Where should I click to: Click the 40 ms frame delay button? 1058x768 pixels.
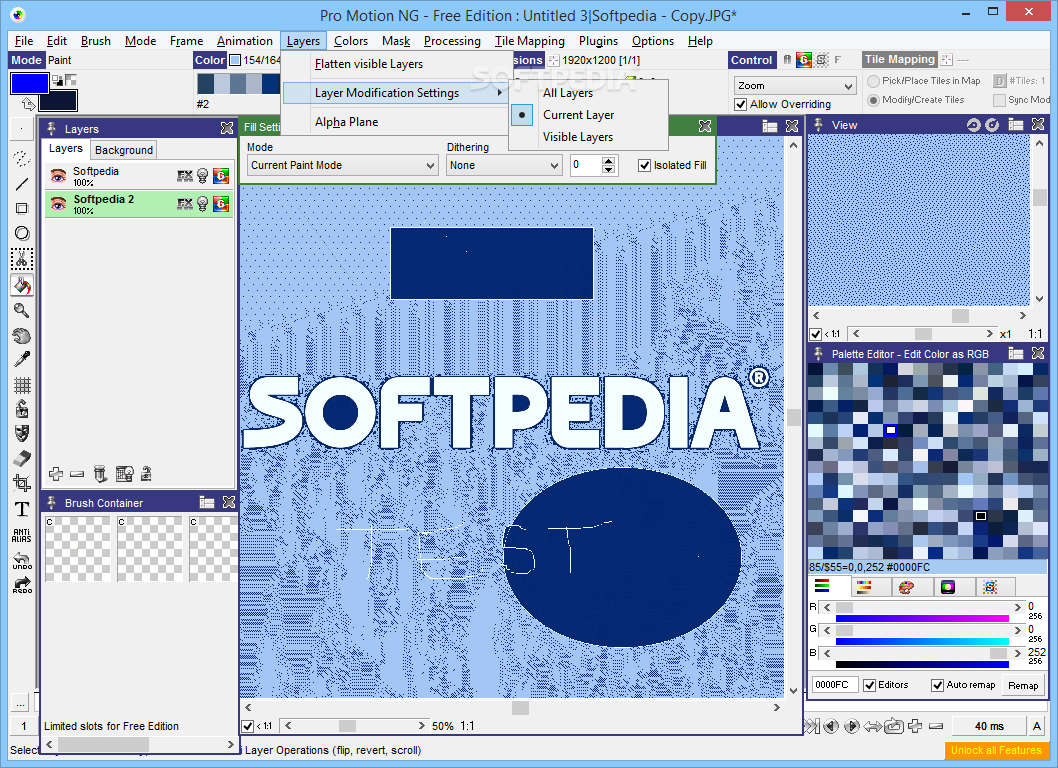[989, 726]
